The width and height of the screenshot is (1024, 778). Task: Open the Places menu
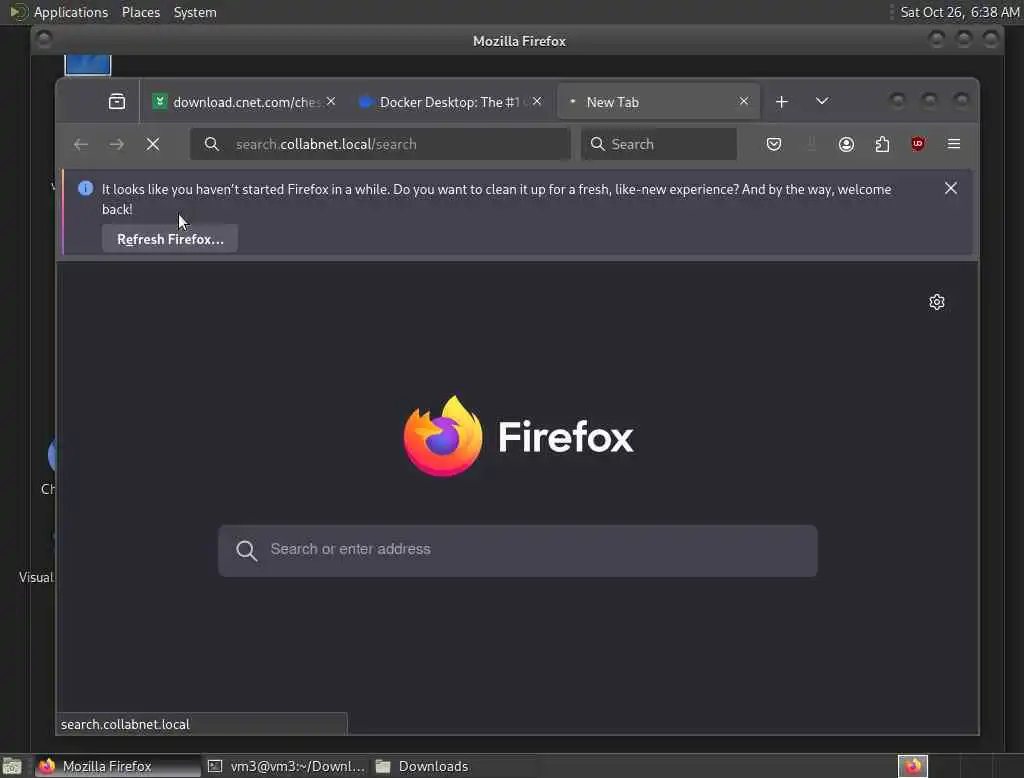(x=141, y=12)
